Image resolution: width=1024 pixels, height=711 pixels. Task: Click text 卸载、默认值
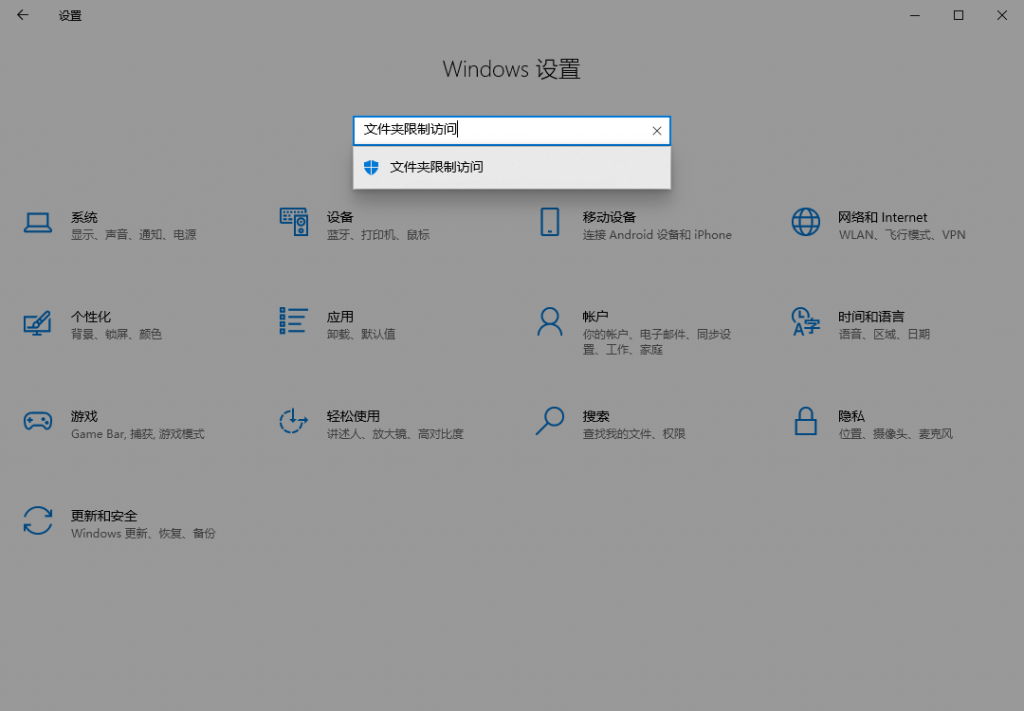click(x=361, y=334)
